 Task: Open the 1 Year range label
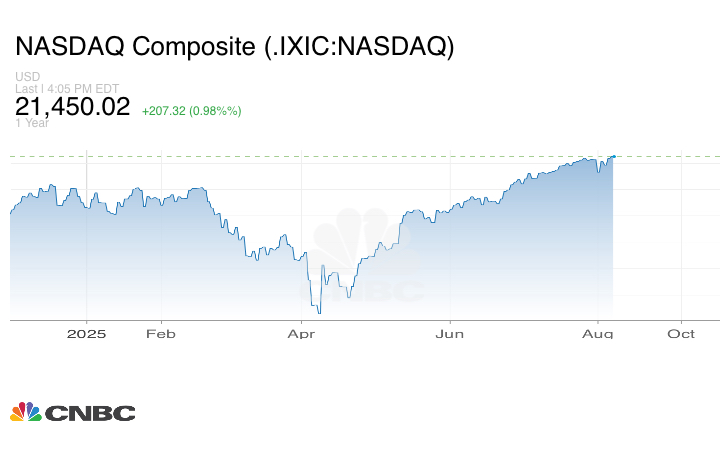click(30, 123)
